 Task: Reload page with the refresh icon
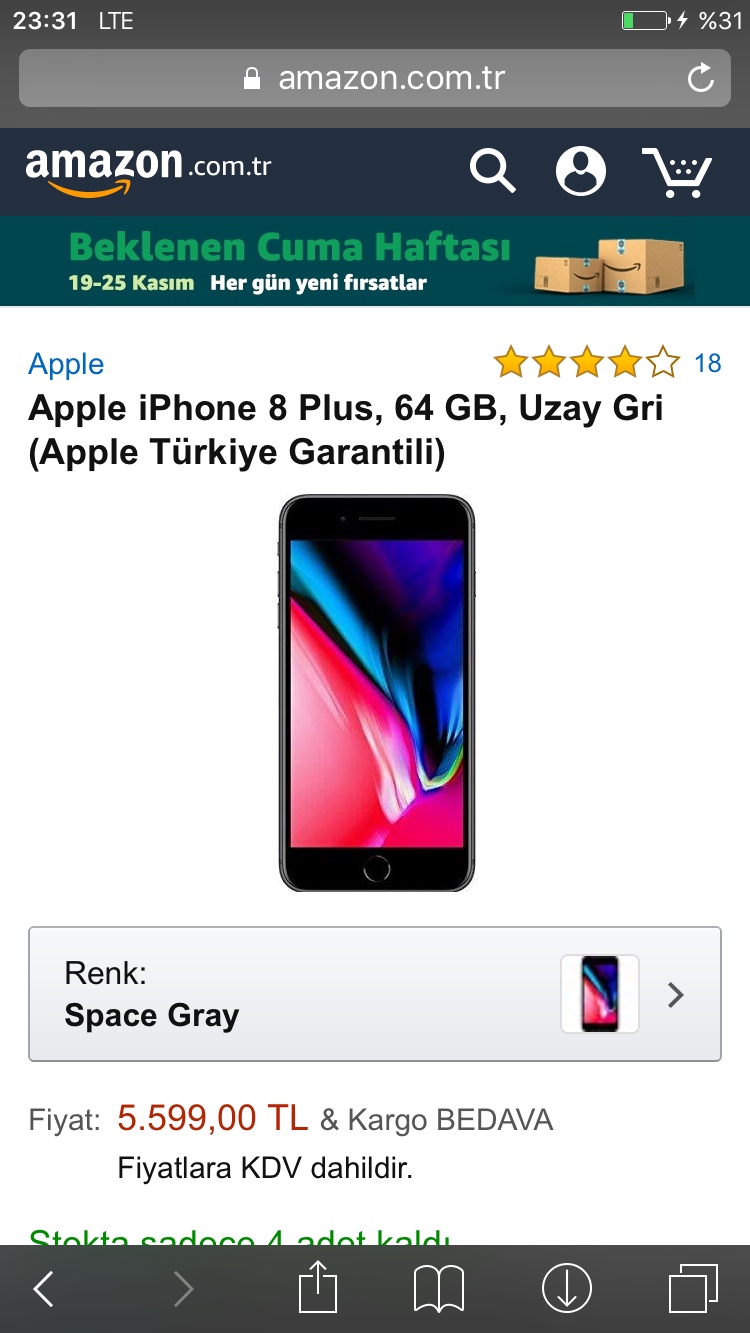pyautogui.click(x=701, y=77)
